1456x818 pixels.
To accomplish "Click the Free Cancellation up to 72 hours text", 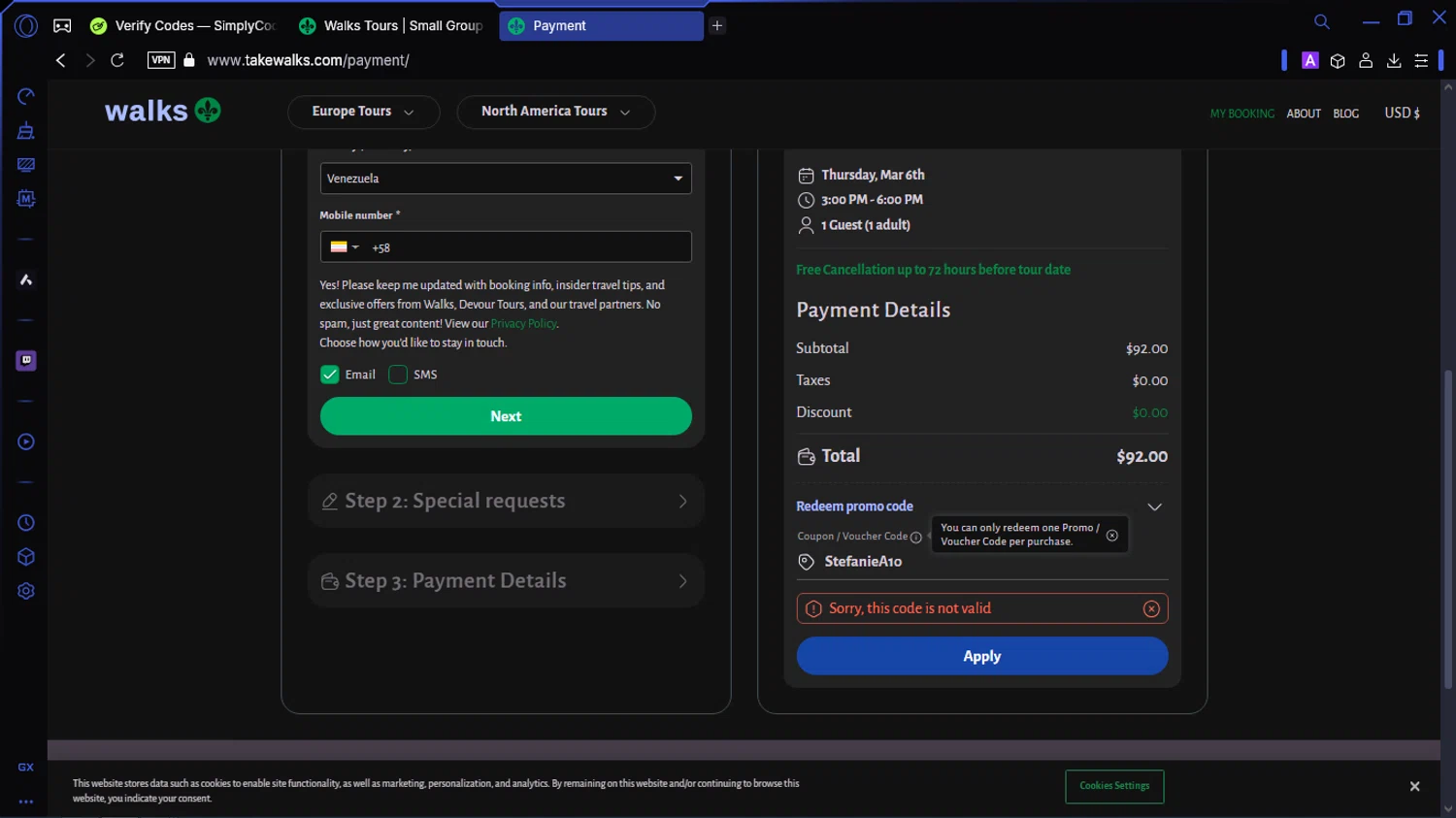I will (x=933, y=270).
